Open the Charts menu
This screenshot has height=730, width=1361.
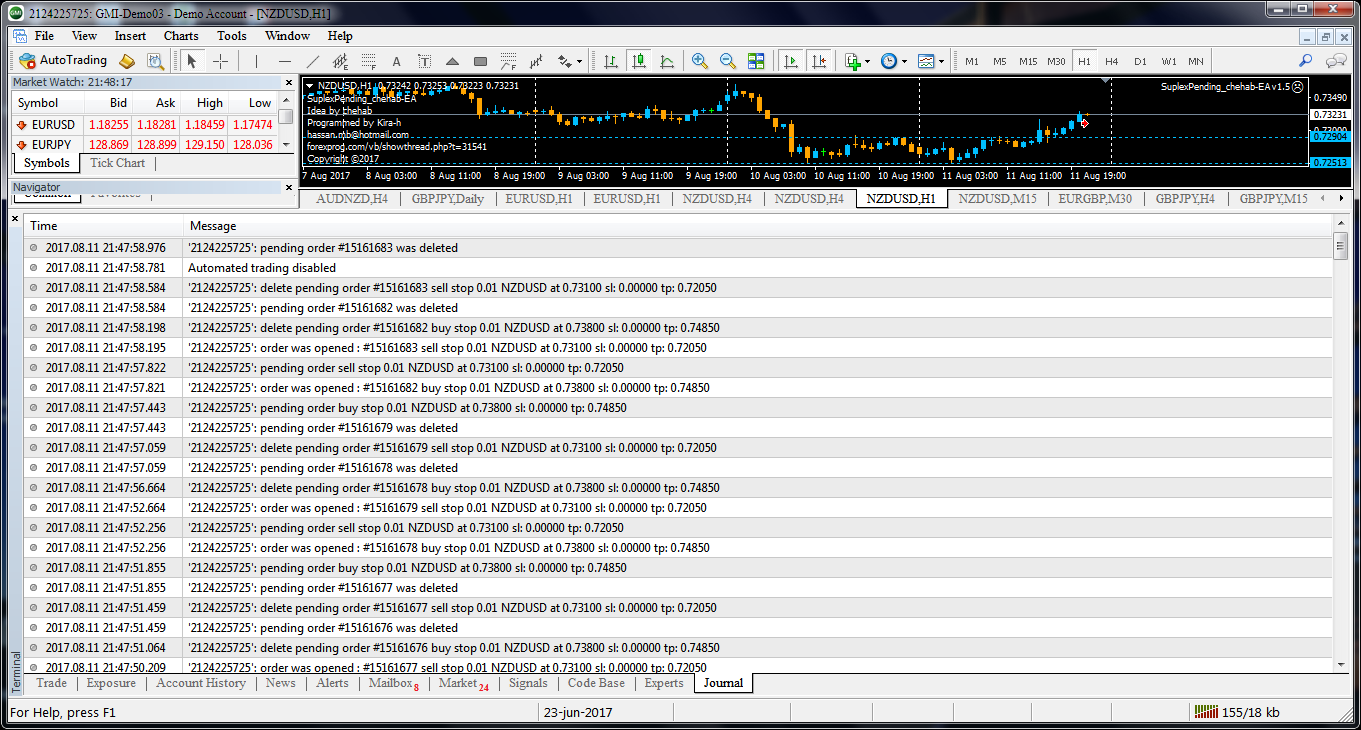(x=181, y=36)
